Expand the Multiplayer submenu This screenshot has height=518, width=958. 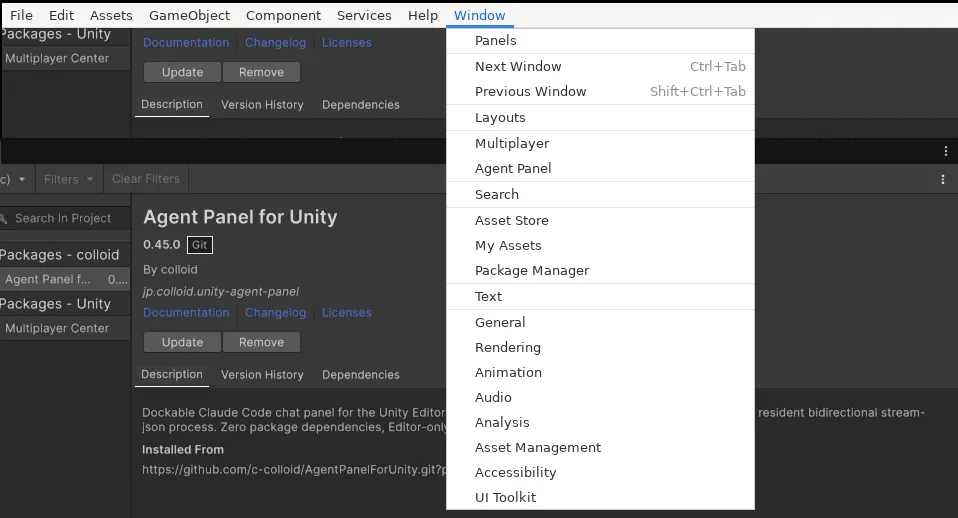600,143
